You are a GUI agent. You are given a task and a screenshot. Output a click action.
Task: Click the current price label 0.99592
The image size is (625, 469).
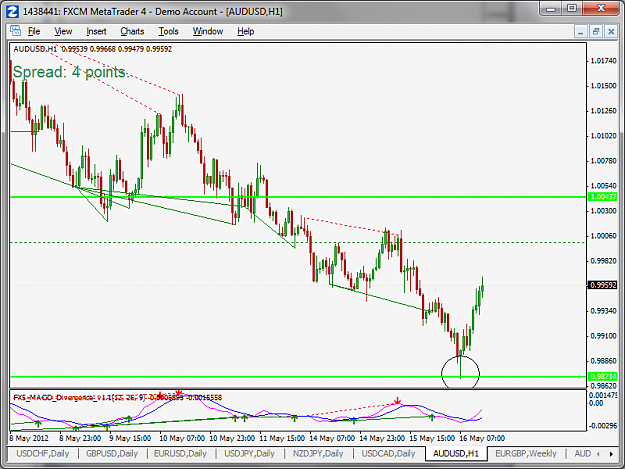tap(603, 285)
